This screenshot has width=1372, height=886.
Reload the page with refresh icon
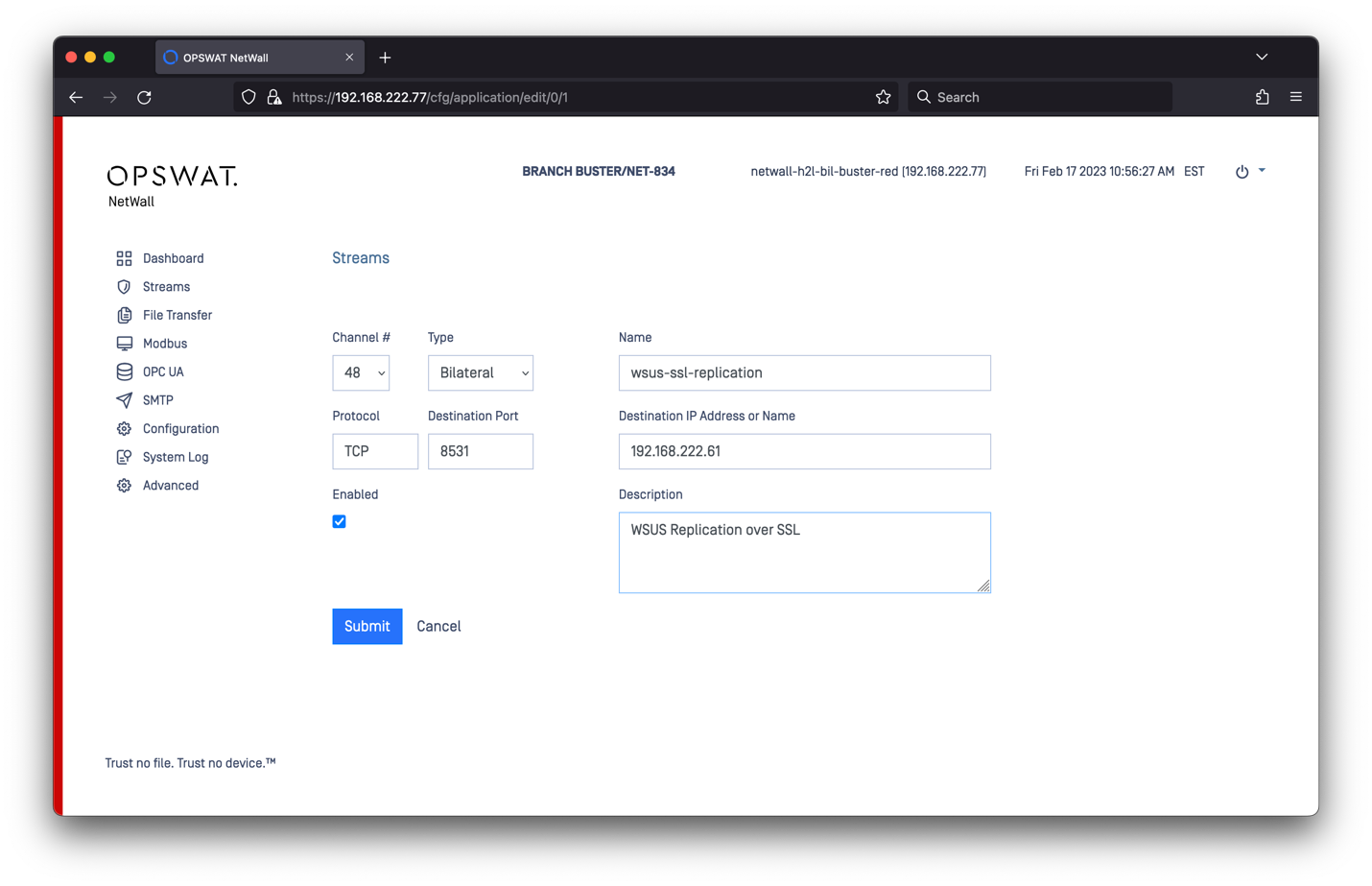(144, 97)
